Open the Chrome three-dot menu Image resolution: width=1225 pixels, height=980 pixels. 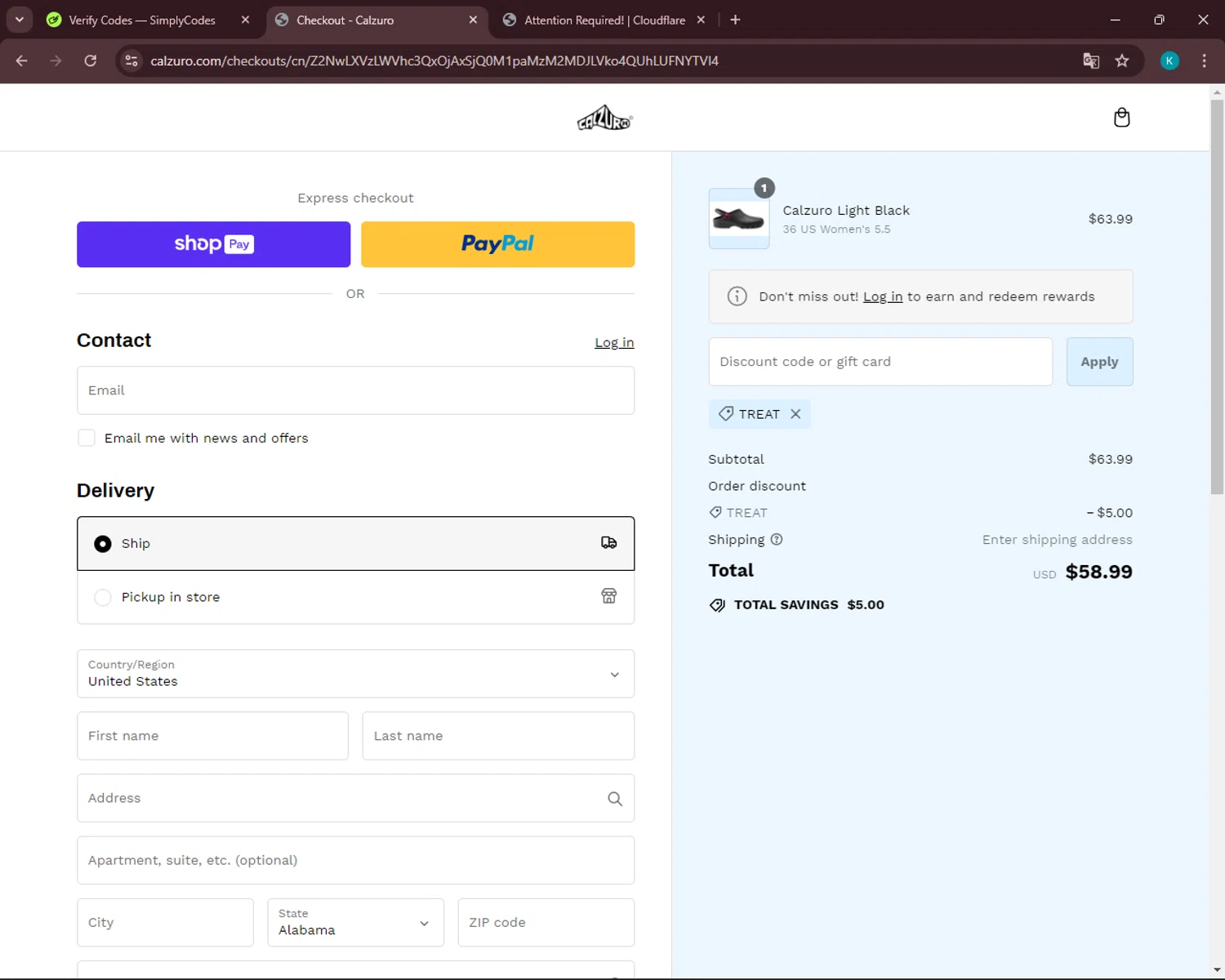(x=1204, y=60)
